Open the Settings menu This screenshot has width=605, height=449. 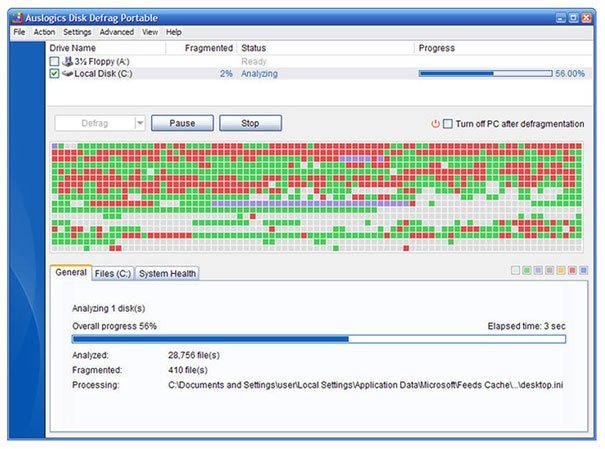[x=77, y=32]
